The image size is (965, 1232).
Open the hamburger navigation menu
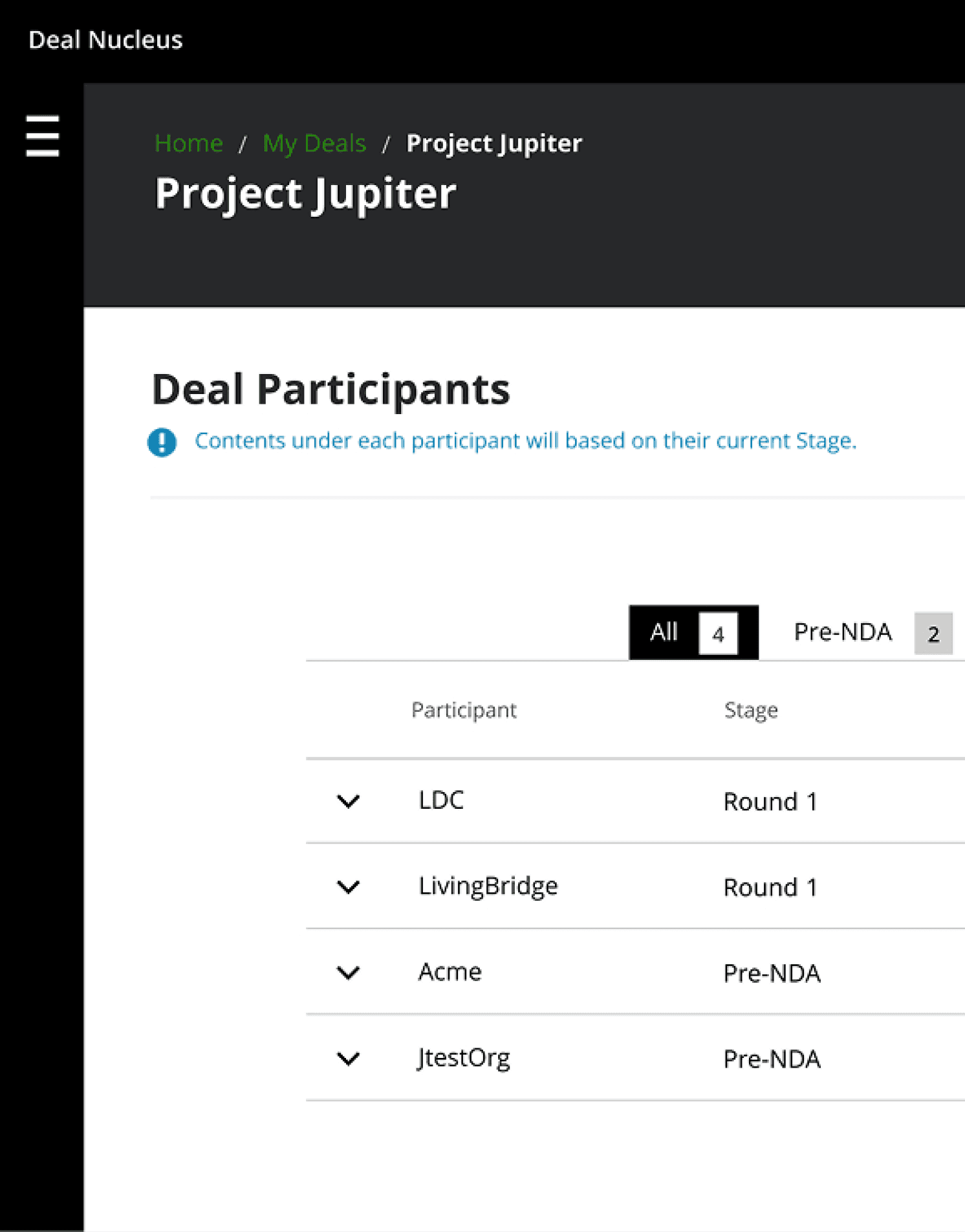tap(43, 136)
